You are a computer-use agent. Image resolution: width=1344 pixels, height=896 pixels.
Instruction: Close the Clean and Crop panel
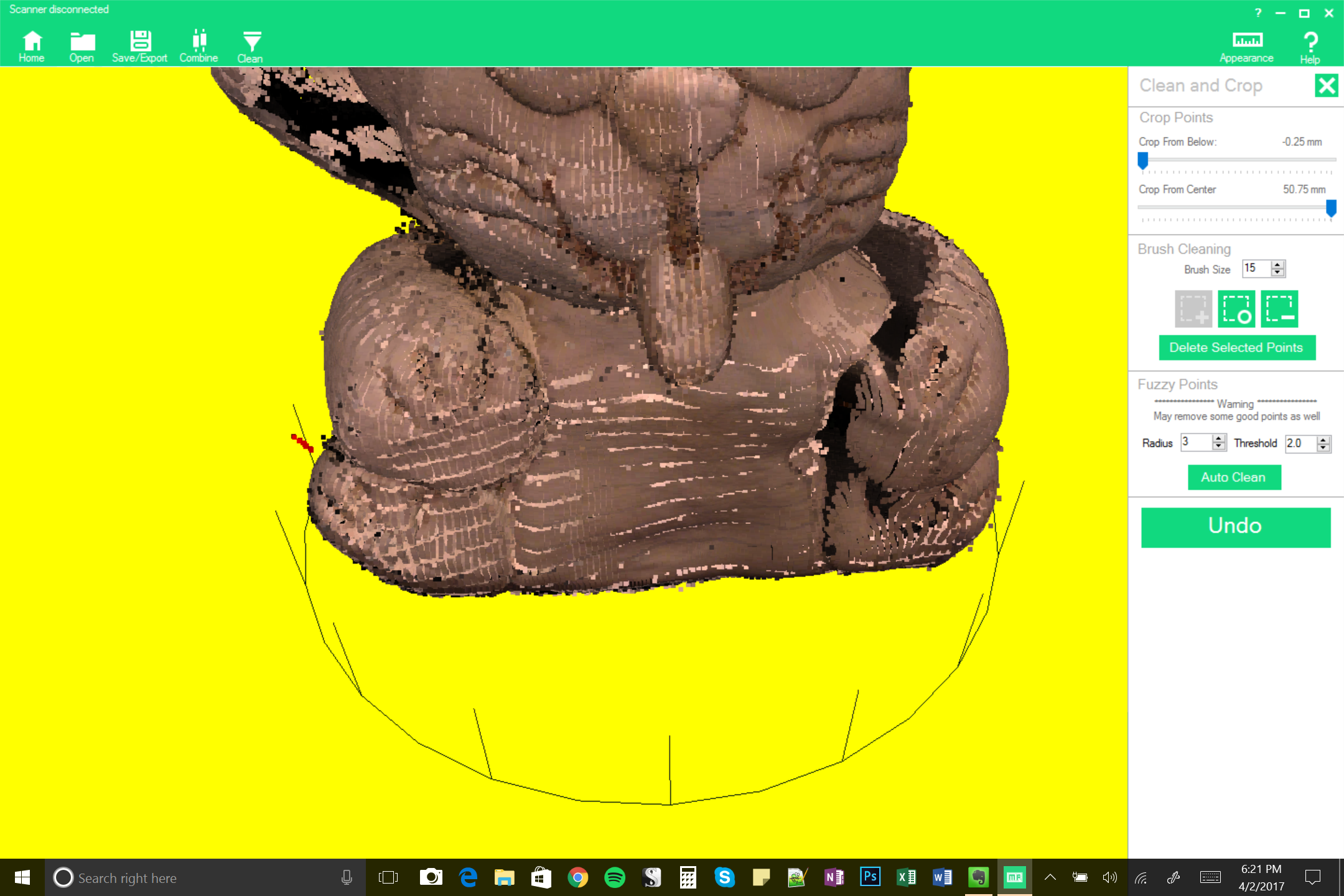click(1327, 86)
